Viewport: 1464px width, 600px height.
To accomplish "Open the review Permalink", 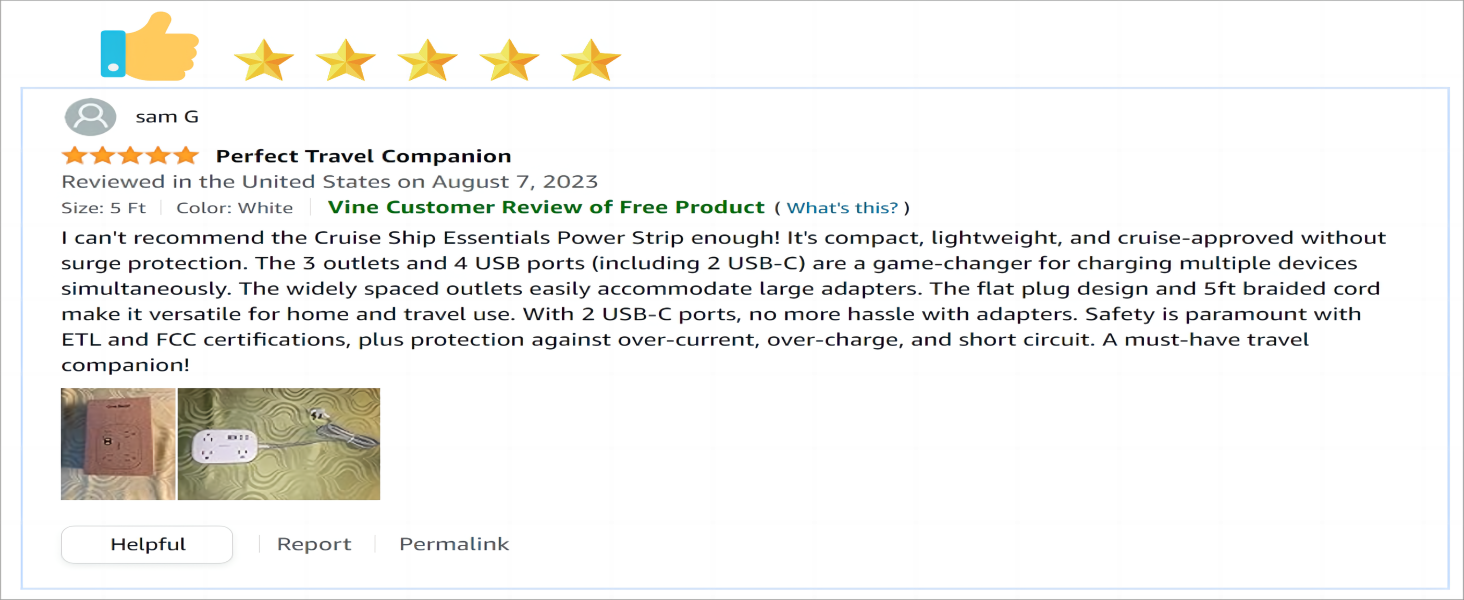I will point(454,545).
